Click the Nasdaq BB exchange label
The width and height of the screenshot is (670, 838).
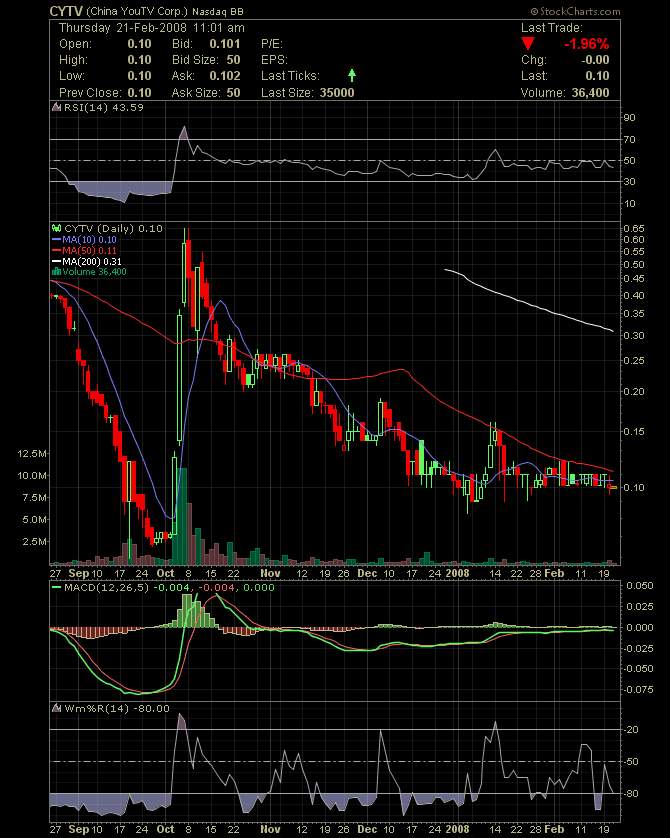[217, 11]
